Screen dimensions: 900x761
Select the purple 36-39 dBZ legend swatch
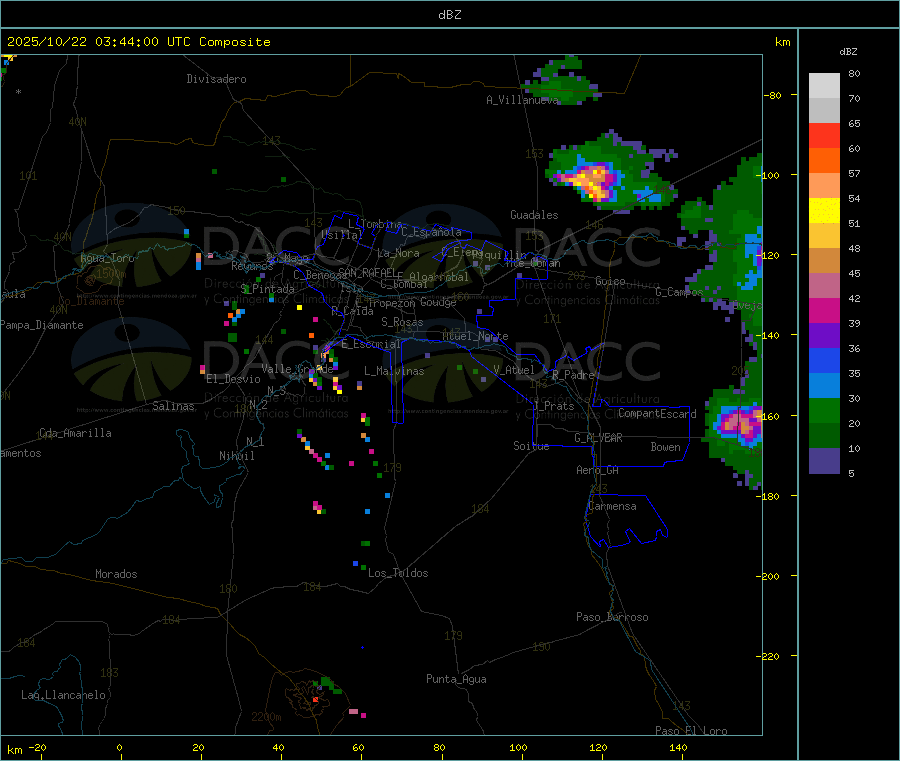click(x=824, y=336)
